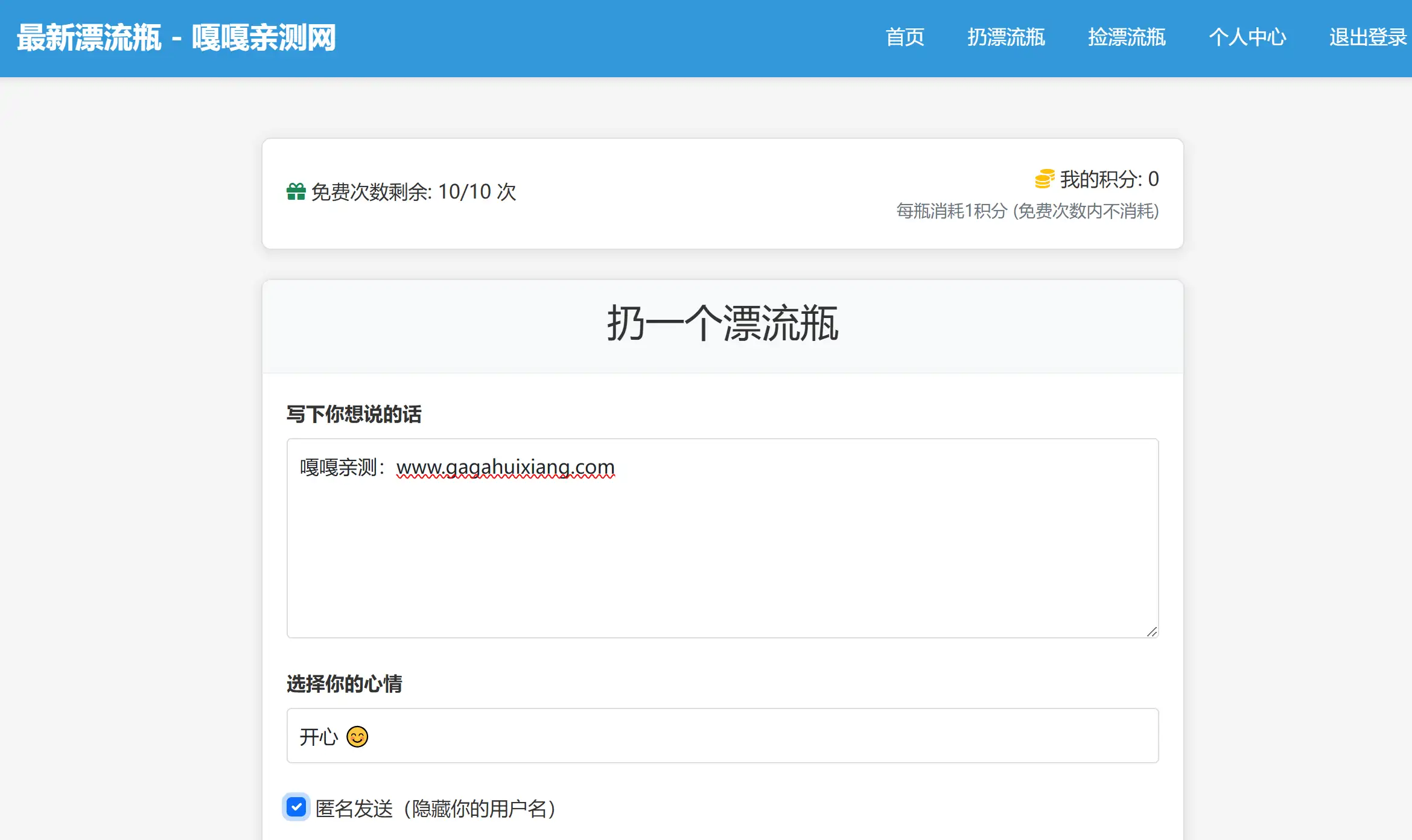Click the 匿名发送 (隐藏你的用户名) label

point(435,809)
